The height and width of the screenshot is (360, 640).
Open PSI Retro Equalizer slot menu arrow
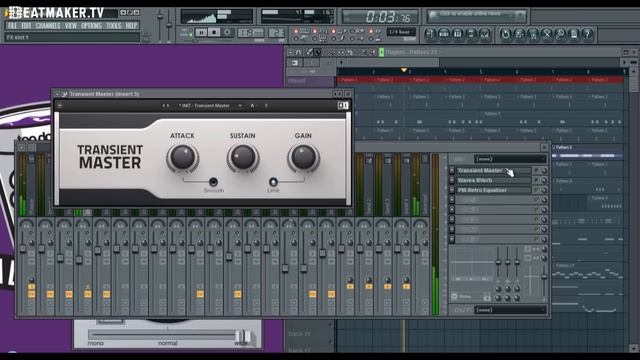coord(452,190)
